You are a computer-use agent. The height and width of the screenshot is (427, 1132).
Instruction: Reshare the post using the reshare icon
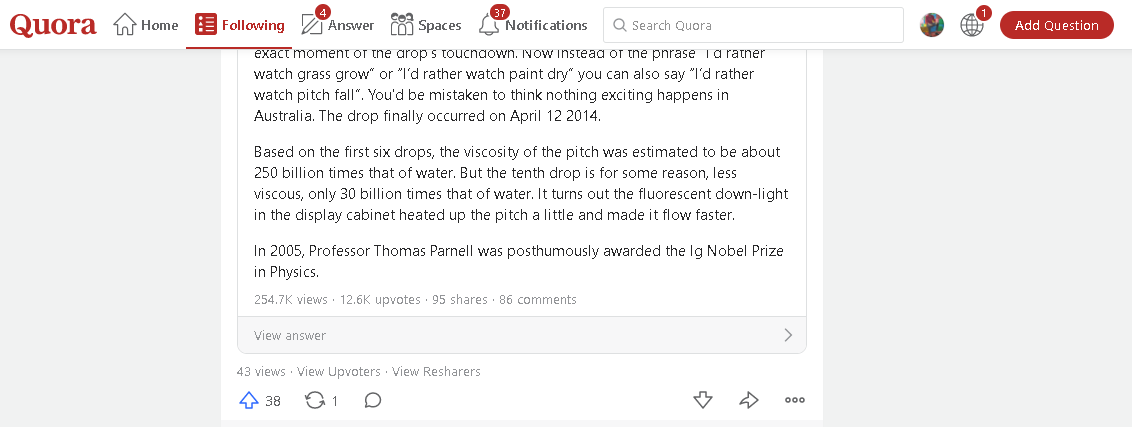point(315,400)
